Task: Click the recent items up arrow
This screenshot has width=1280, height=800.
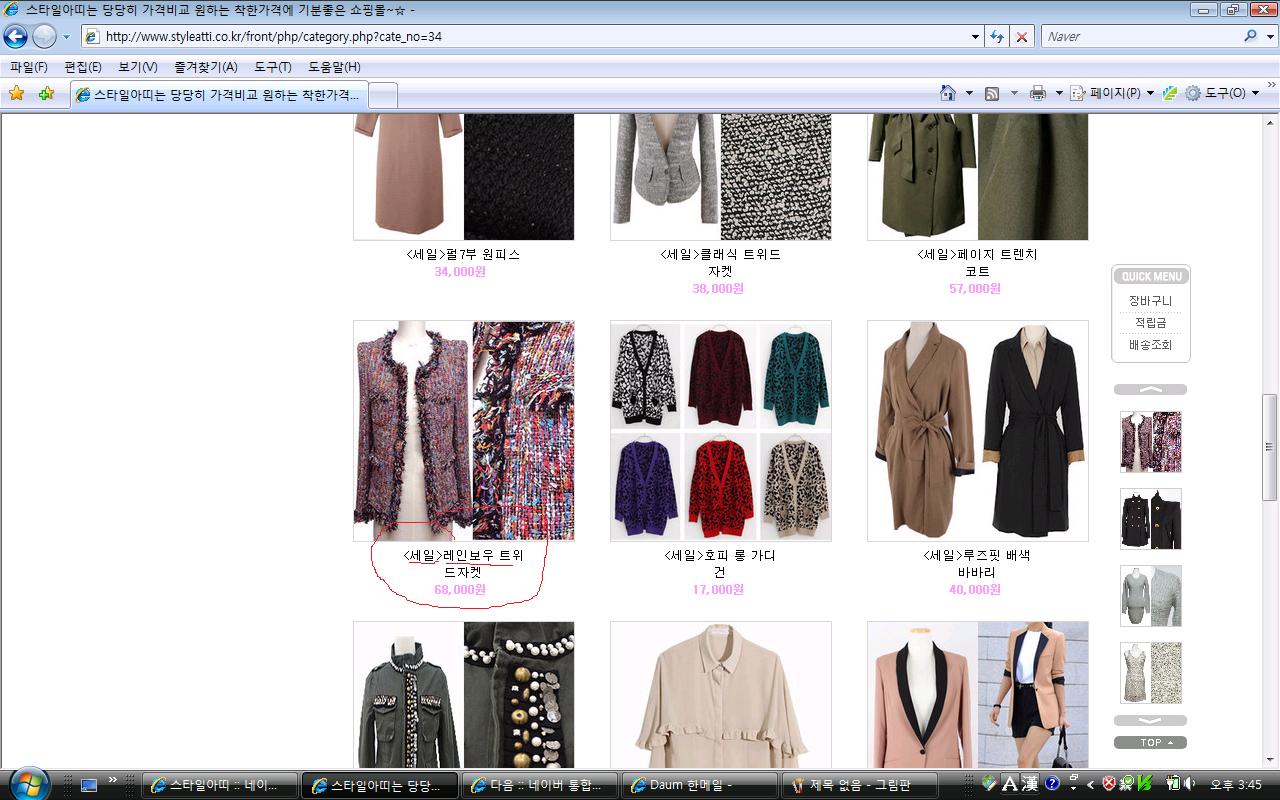Action: click(1150, 389)
